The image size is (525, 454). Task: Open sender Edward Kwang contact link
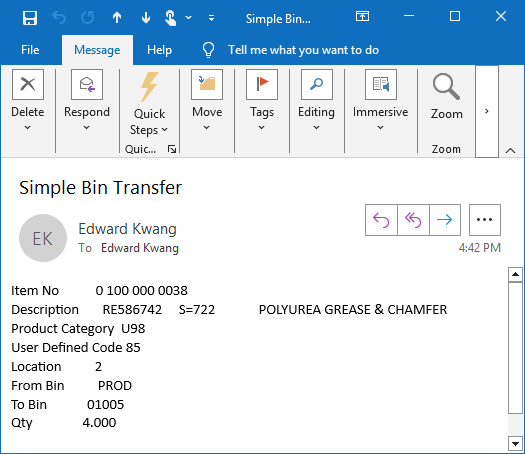pos(127,229)
